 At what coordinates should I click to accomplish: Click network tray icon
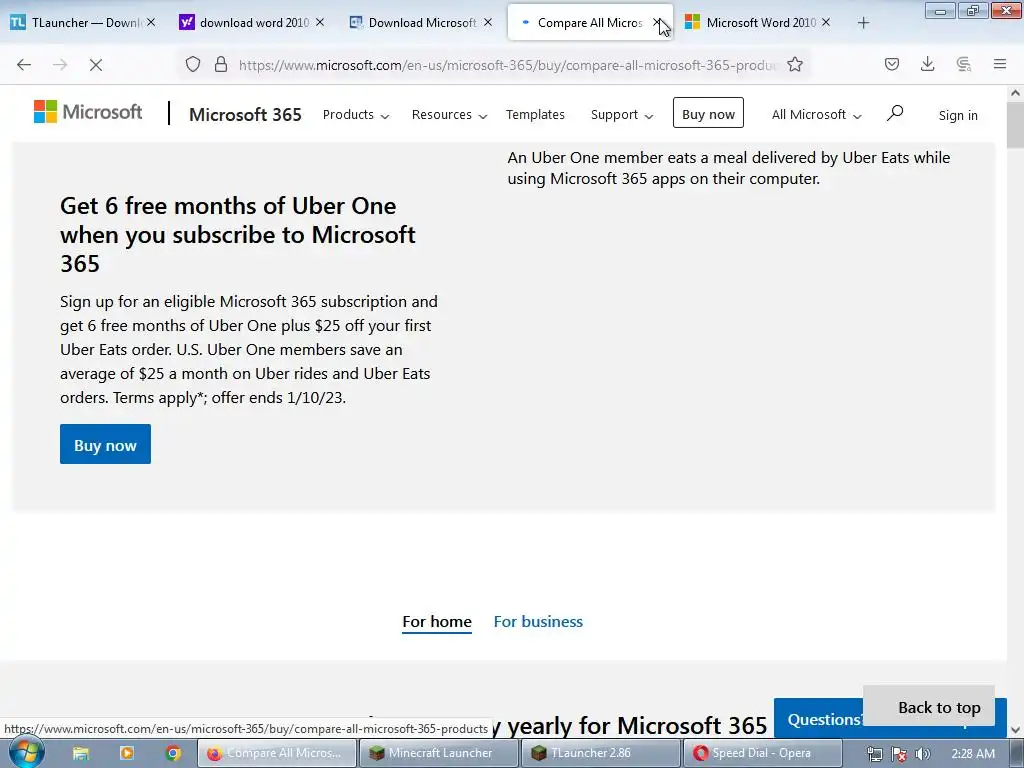(874, 754)
